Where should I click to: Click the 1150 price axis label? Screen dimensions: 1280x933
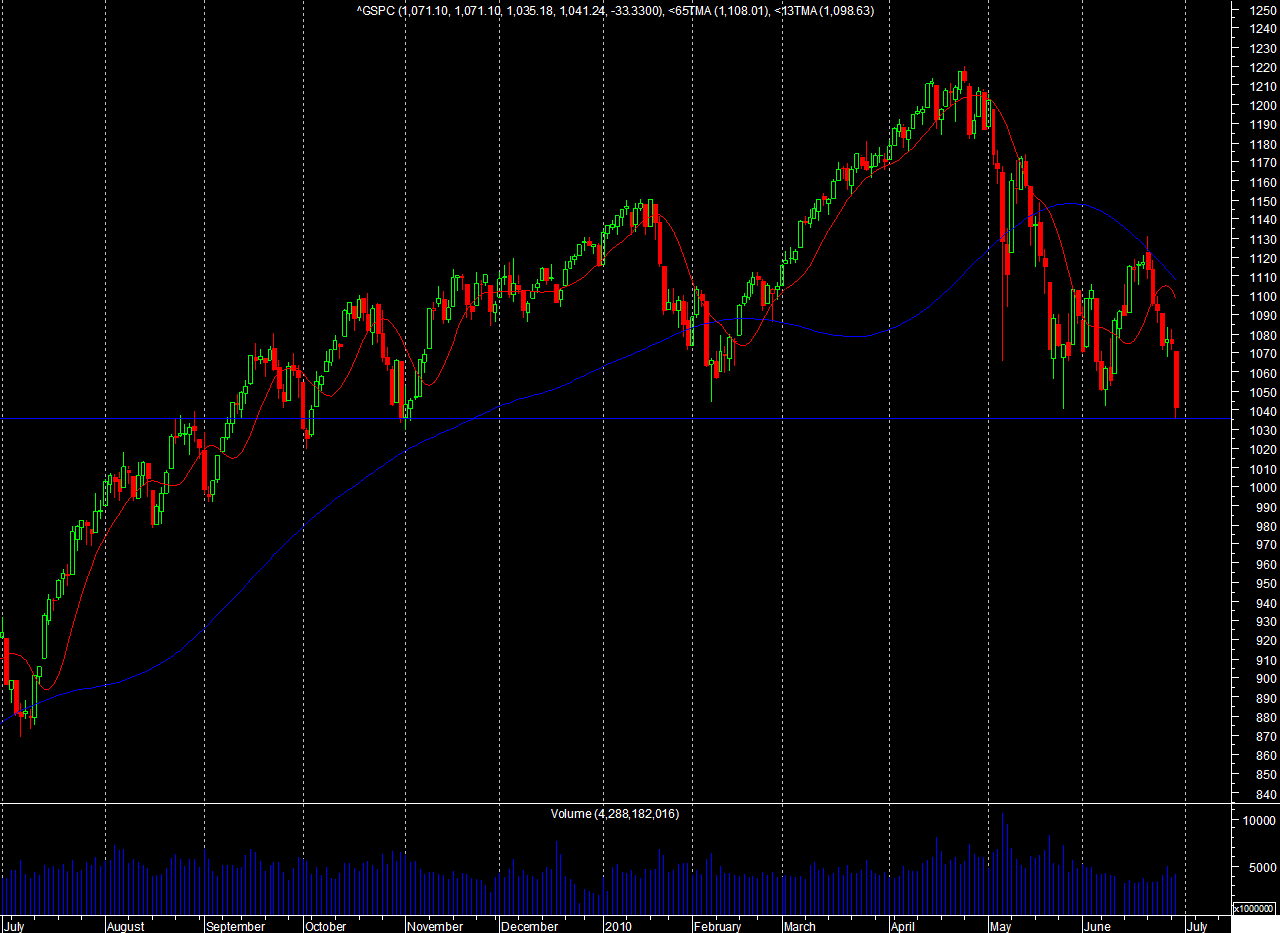1261,201
